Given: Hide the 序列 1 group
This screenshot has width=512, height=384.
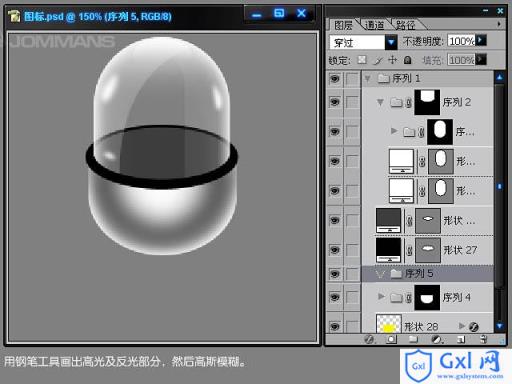Looking at the screenshot, I should tap(335, 79).
